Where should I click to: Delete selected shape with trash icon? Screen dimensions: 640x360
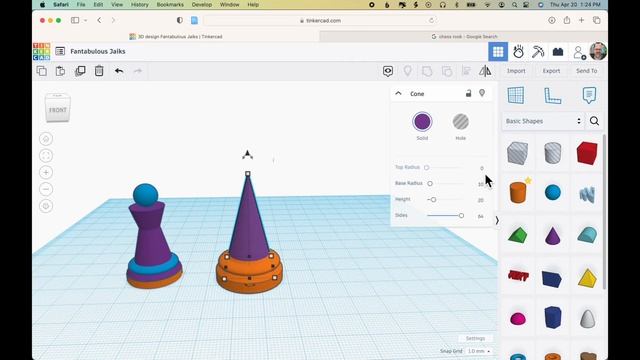click(99, 71)
